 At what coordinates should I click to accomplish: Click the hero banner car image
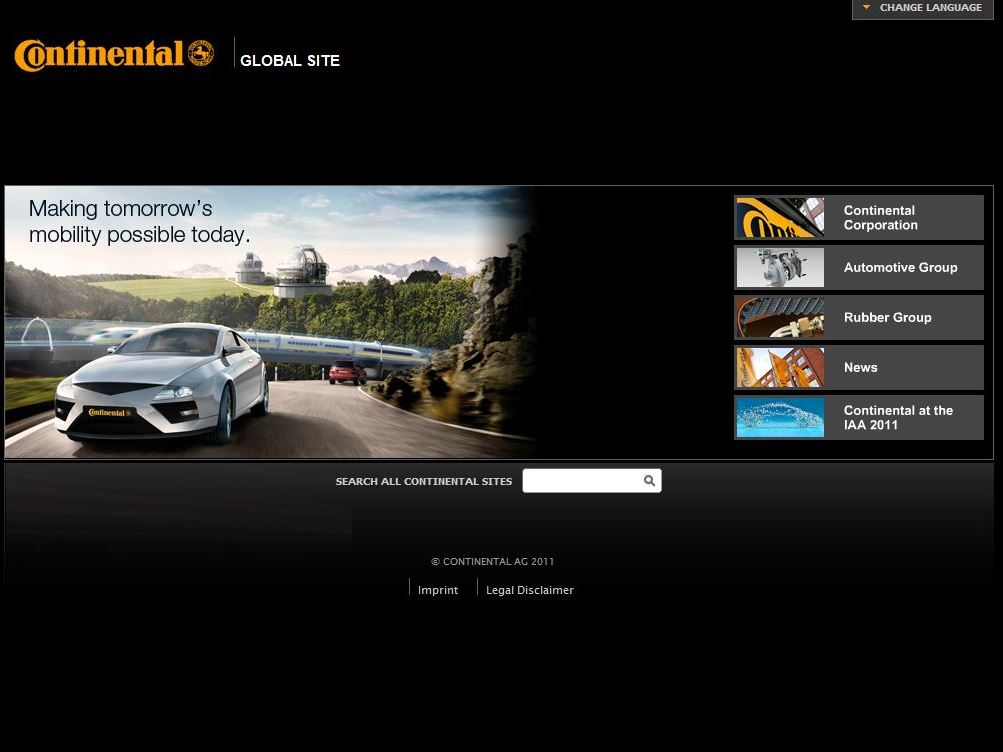coord(271,322)
